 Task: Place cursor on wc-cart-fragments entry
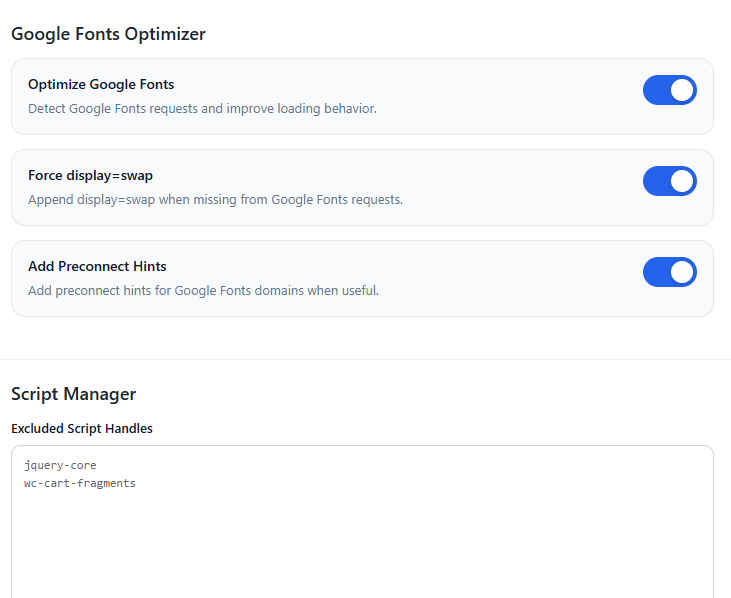80,483
